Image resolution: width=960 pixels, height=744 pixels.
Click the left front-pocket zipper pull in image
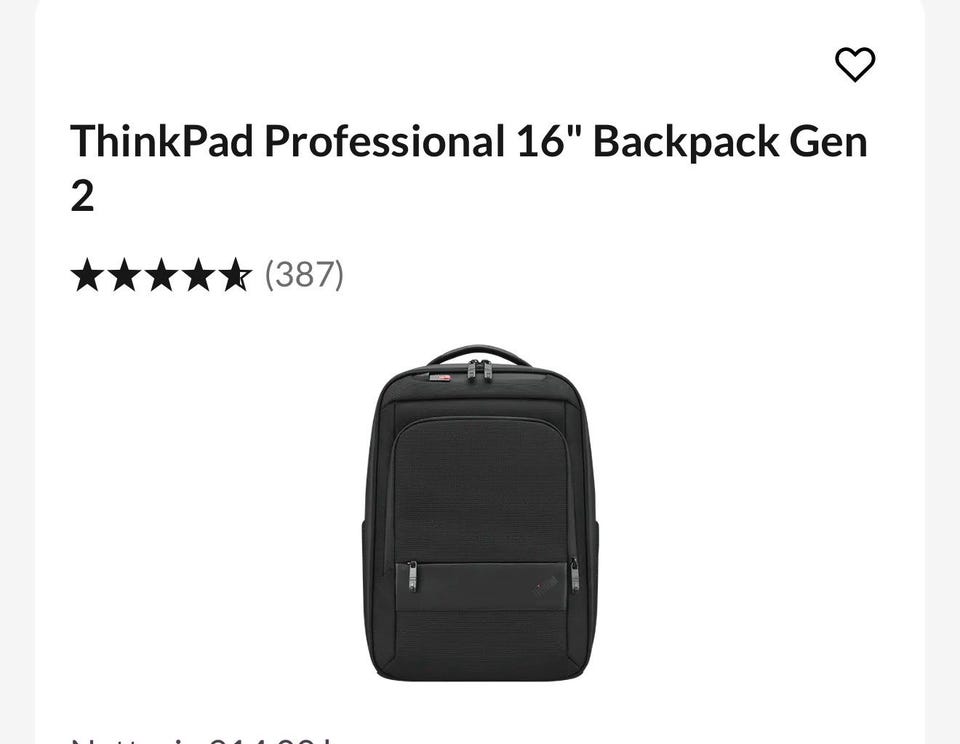tap(412, 576)
